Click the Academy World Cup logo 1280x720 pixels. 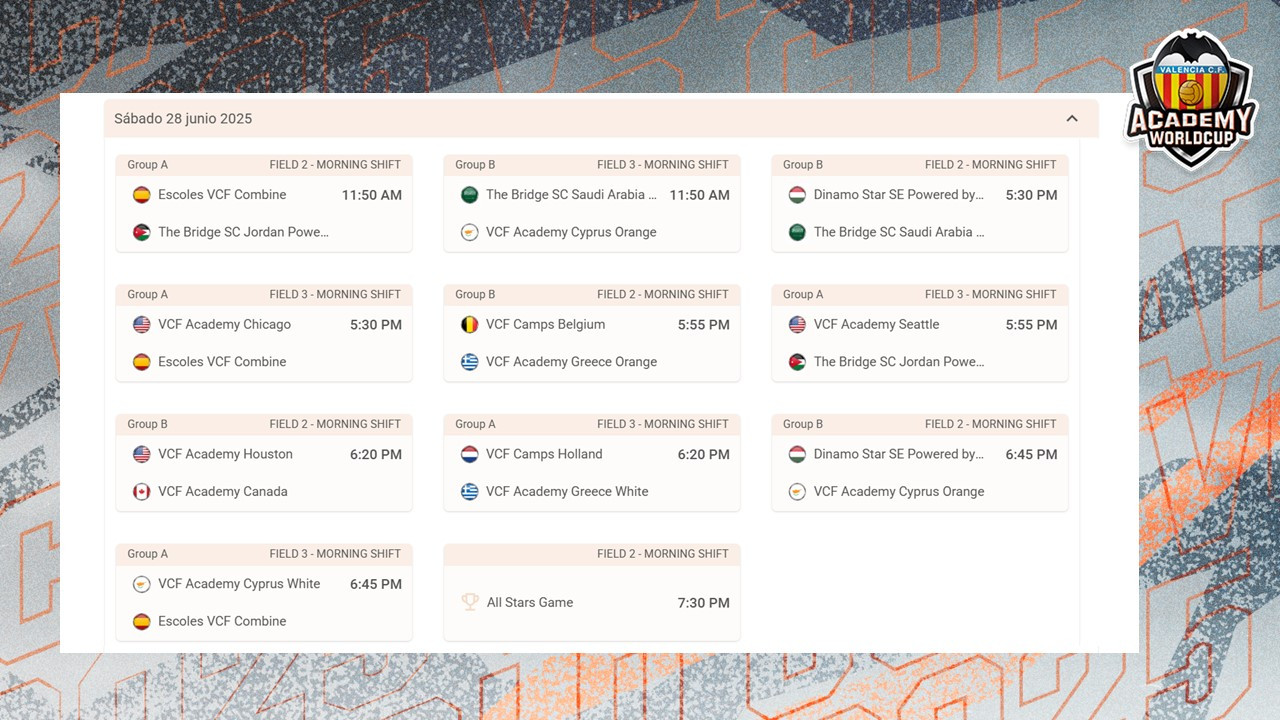[1190, 98]
